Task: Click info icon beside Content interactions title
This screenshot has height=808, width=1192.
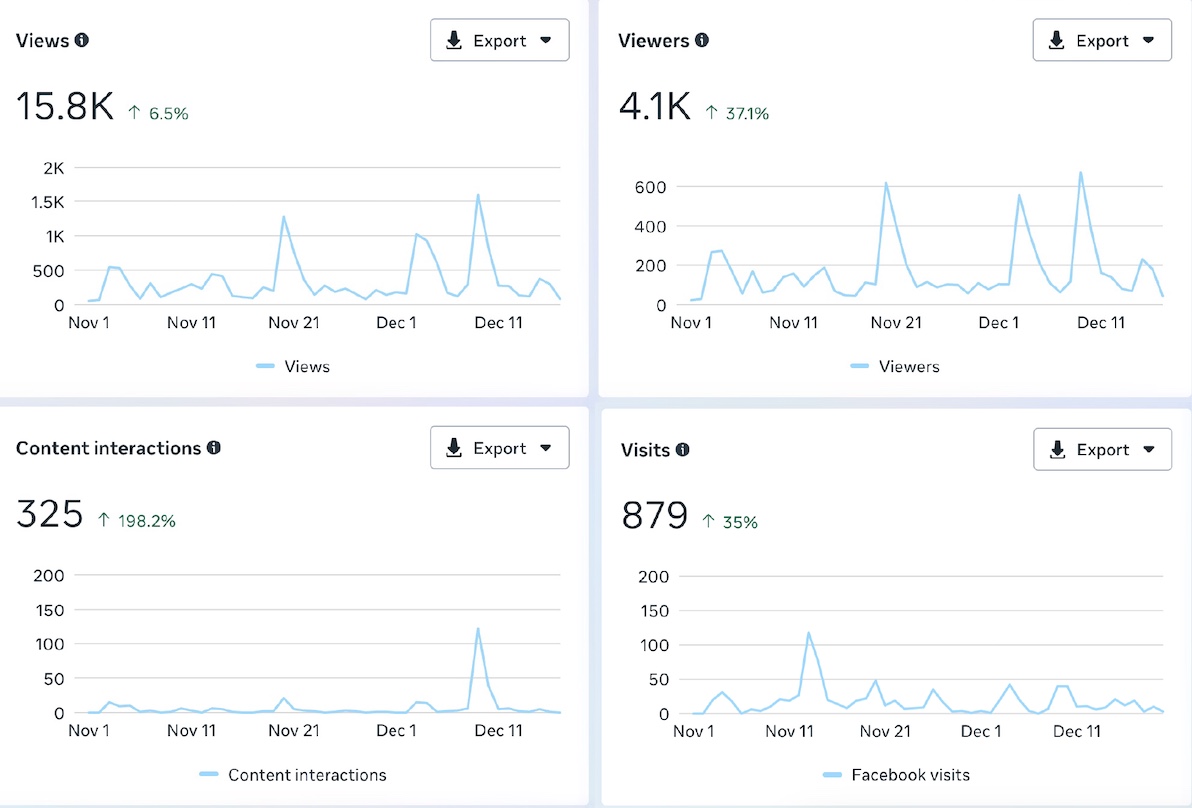Action: 214,448
